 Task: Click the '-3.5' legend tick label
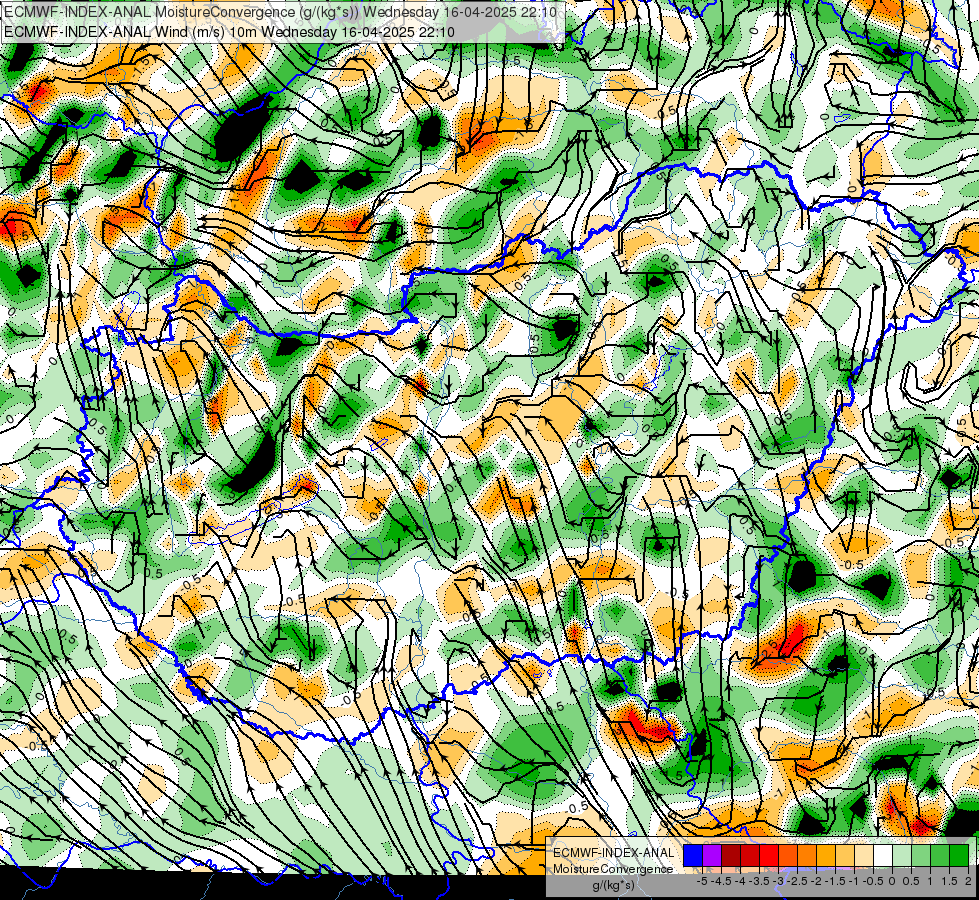coord(760,881)
